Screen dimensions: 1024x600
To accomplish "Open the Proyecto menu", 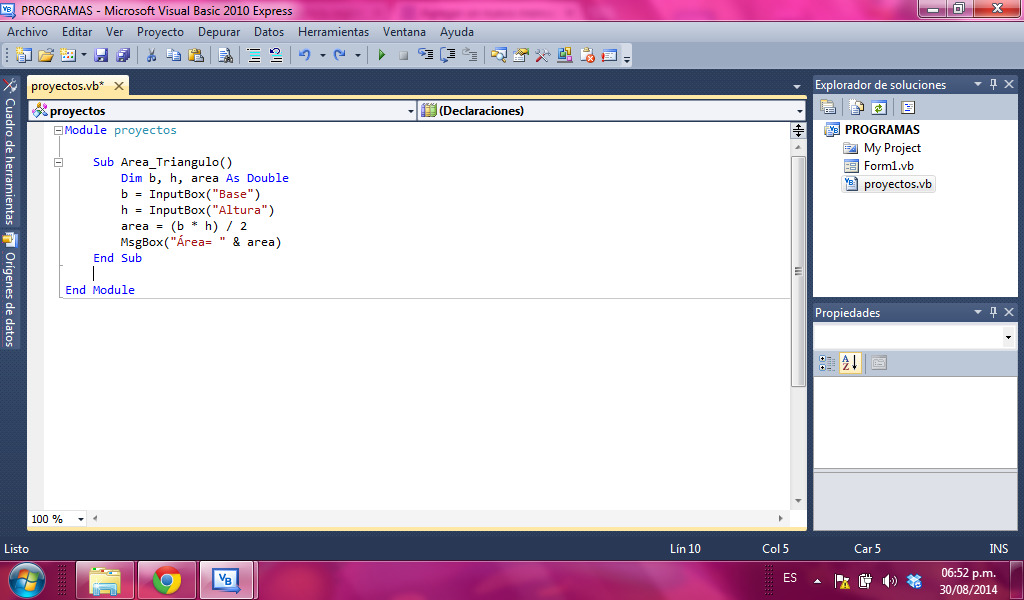I will [x=161, y=32].
